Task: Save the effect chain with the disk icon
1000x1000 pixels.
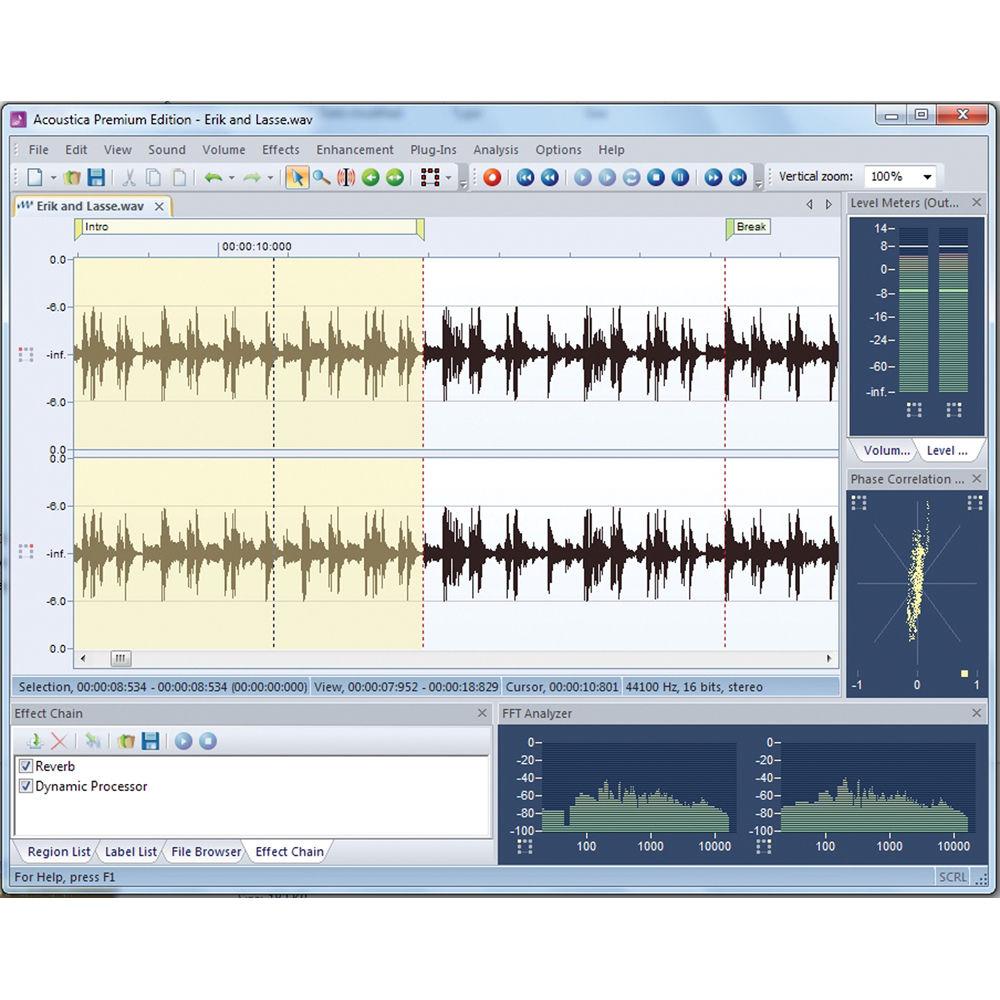Action: pyautogui.click(x=151, y=743)
